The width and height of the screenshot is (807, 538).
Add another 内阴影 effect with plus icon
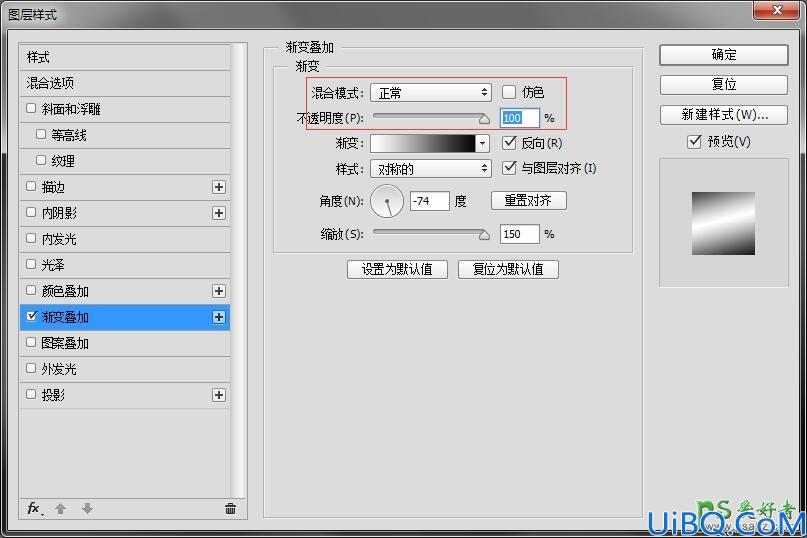coord(219,213)
